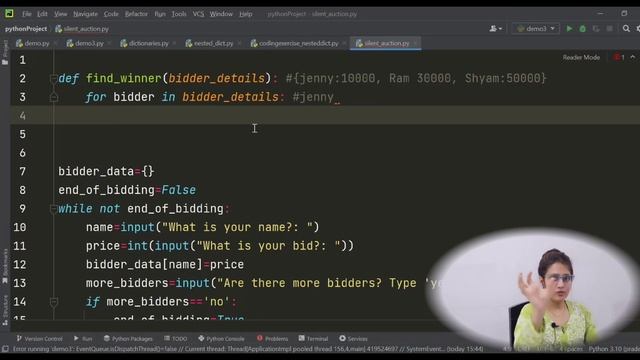Click the #jenny comment on line 3
Viewport: 640px width, 360px height.
coord(313,97)
